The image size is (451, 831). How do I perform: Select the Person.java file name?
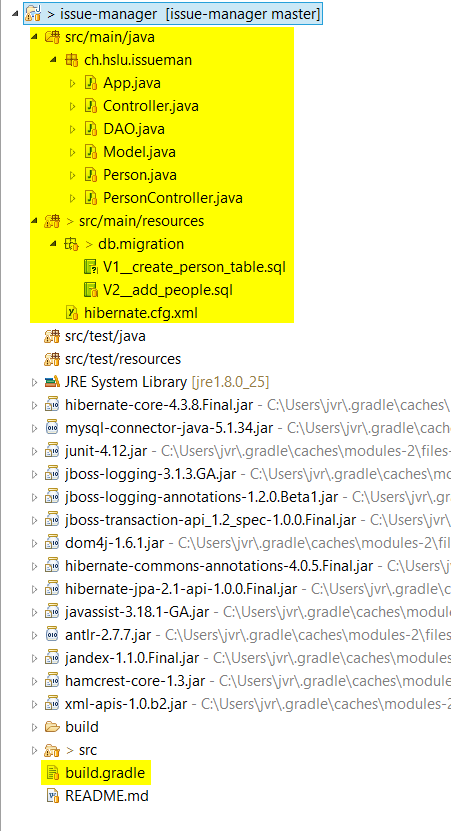point(140,175)
